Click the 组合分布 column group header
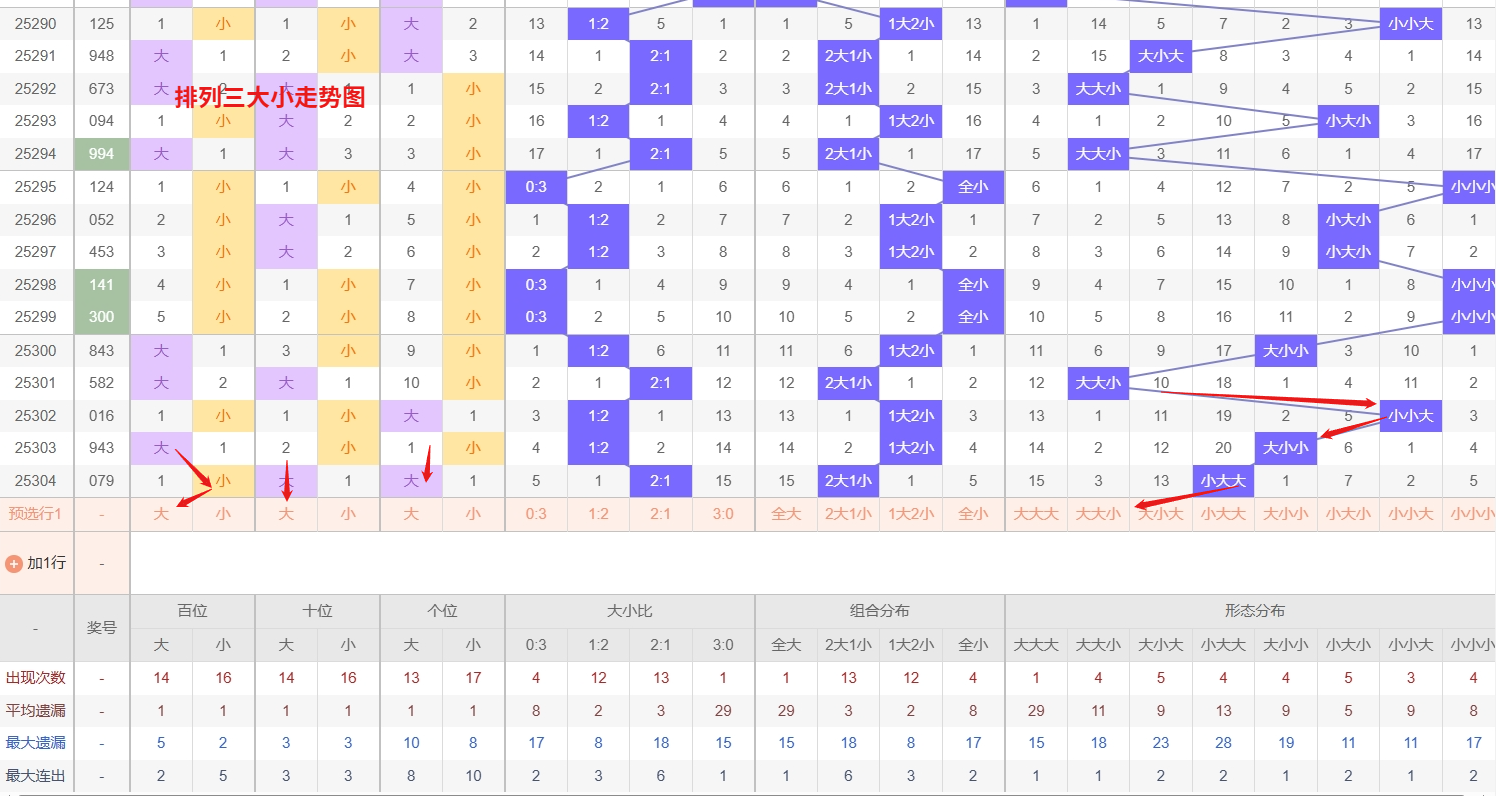Viewport: 1496px width, 796px height. [880, 611]
